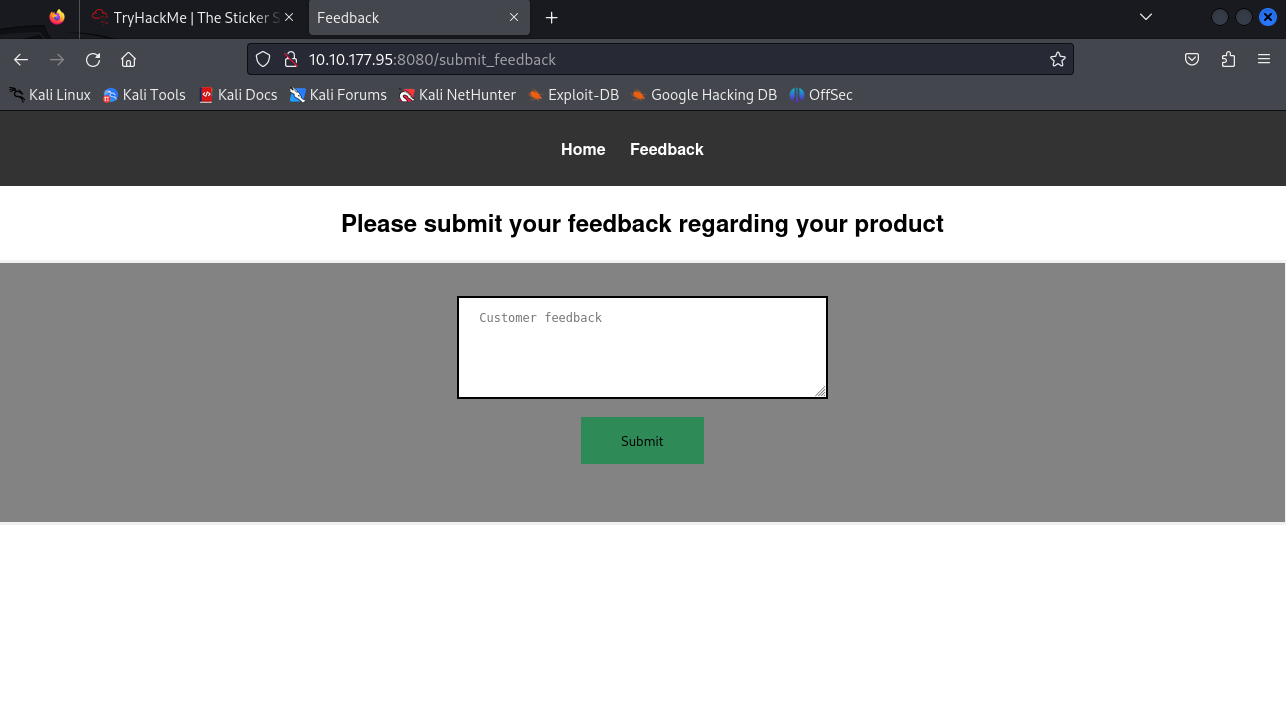Click the Firefox logo icon in tab bar

point(57,17)
